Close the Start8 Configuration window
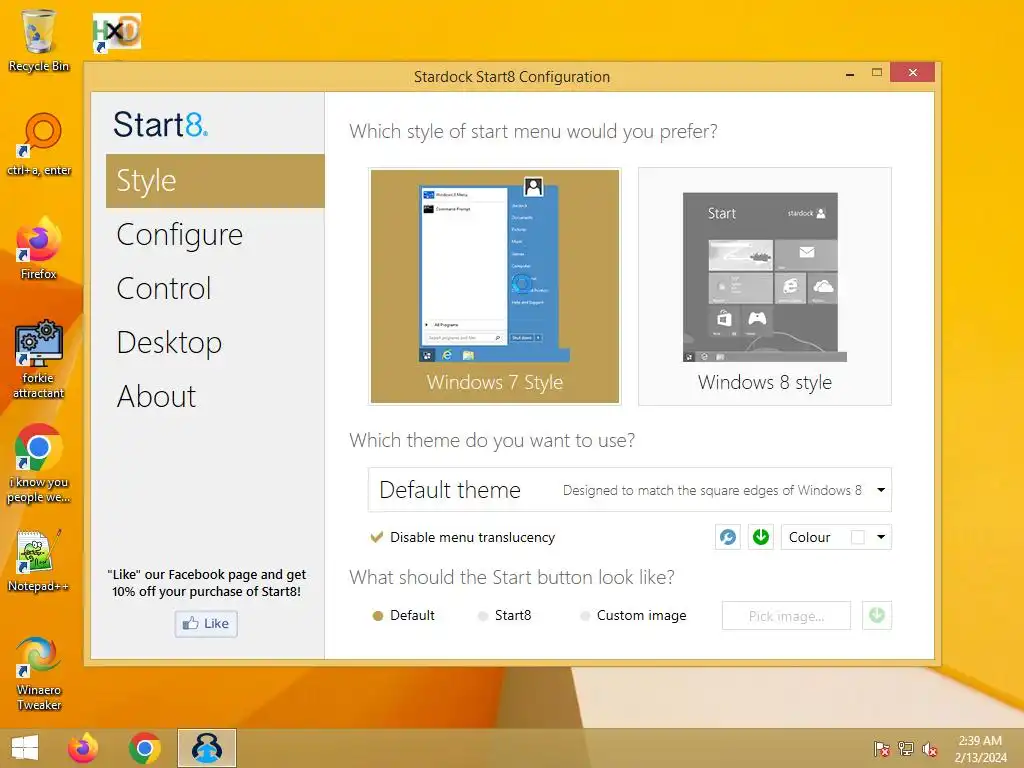The width and height of the screenshot is (1024, 768). point(912,72)
